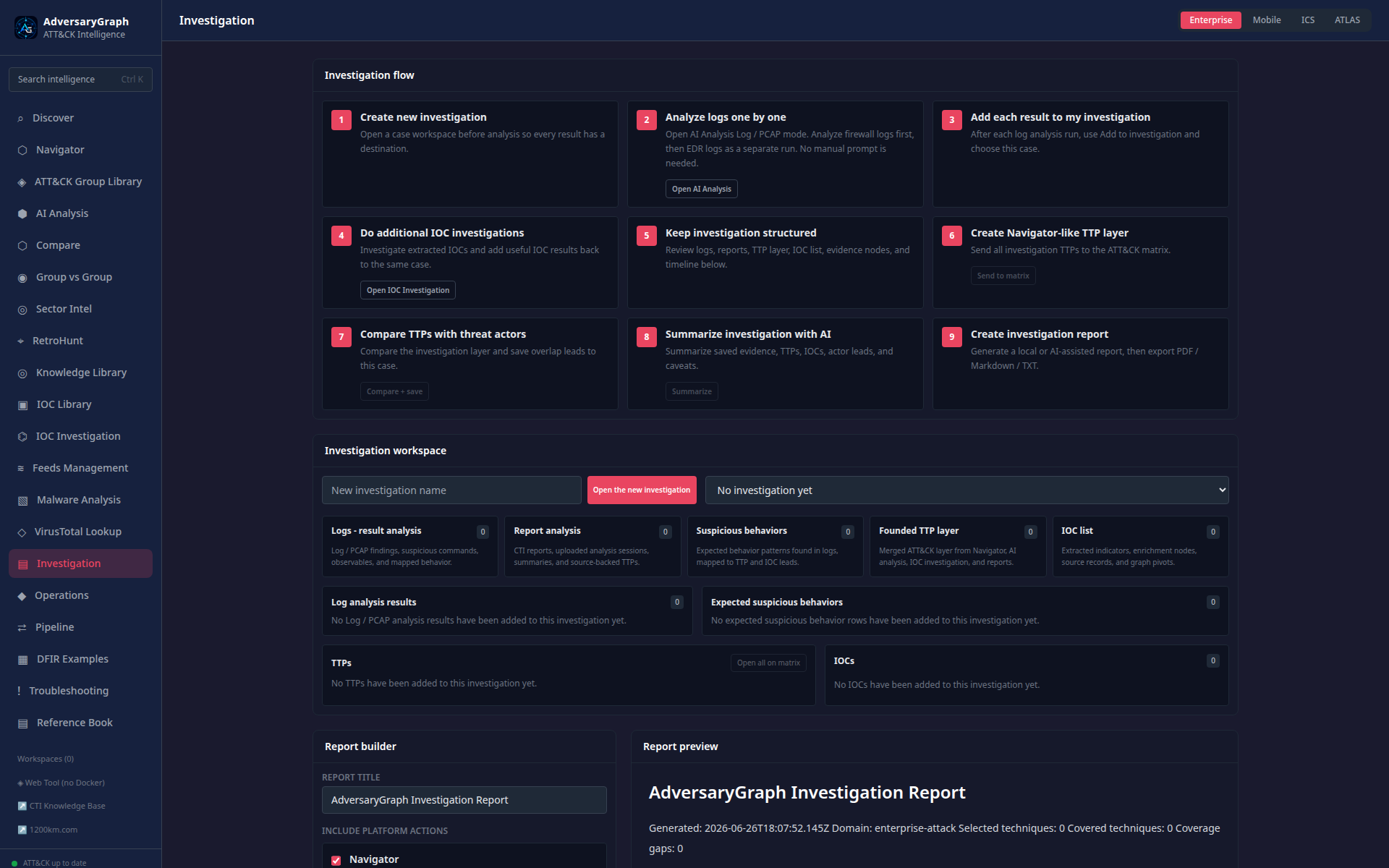The height and width of the screenshot is (868, 1389).
Task: Click the Log analysis results panel
Action: (x=507, y=611)
